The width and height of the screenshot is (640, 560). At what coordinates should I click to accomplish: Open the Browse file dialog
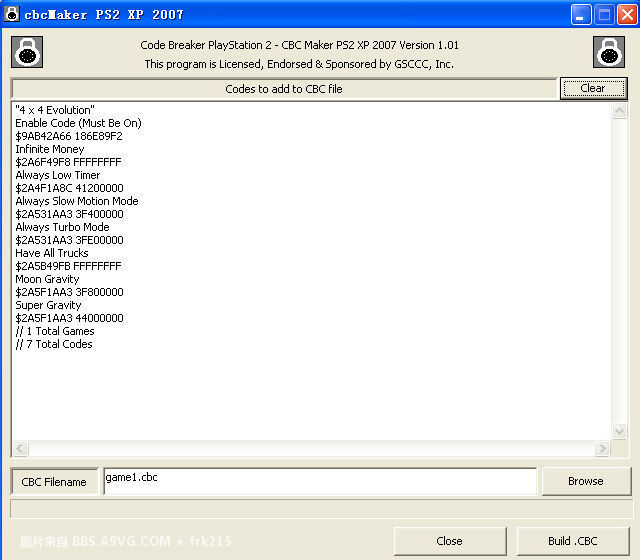(586, 481)
